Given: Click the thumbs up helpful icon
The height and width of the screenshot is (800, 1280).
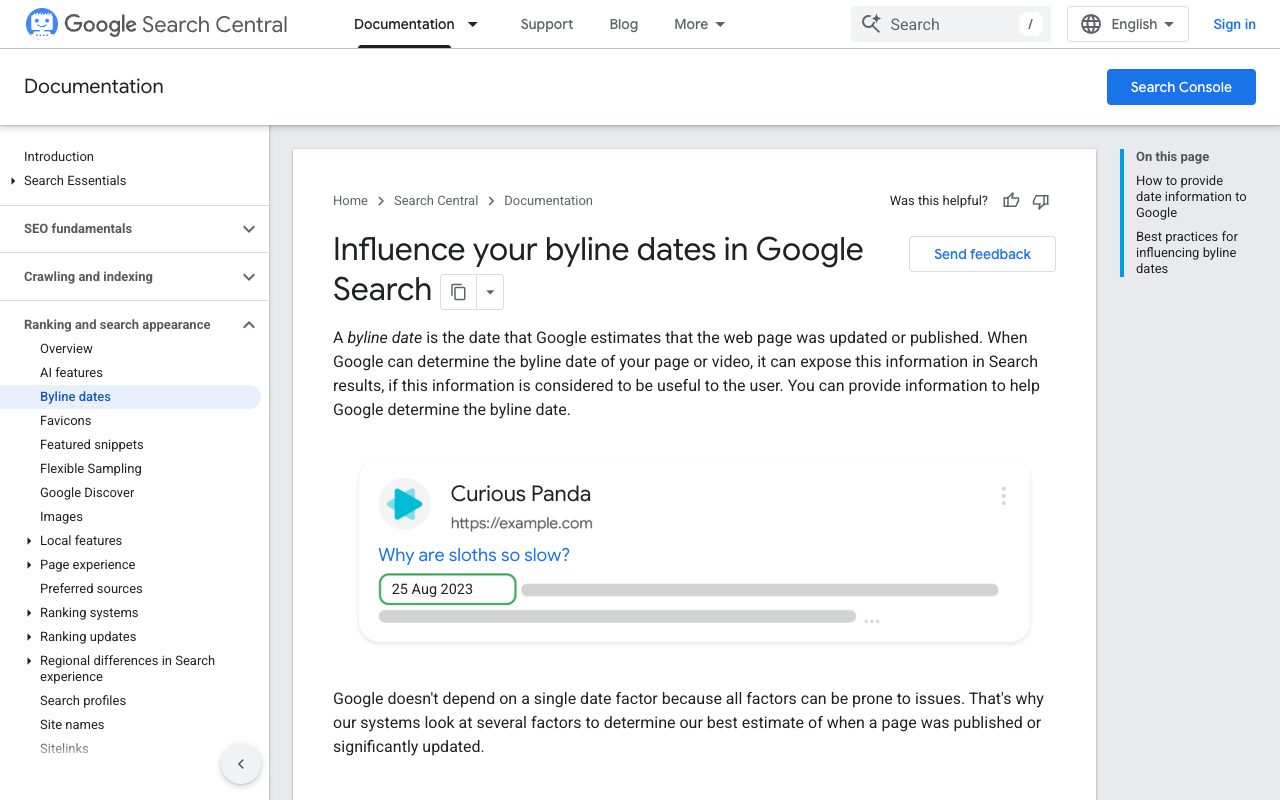Looking at the screenshot, I should click(x=1011, y=201).
